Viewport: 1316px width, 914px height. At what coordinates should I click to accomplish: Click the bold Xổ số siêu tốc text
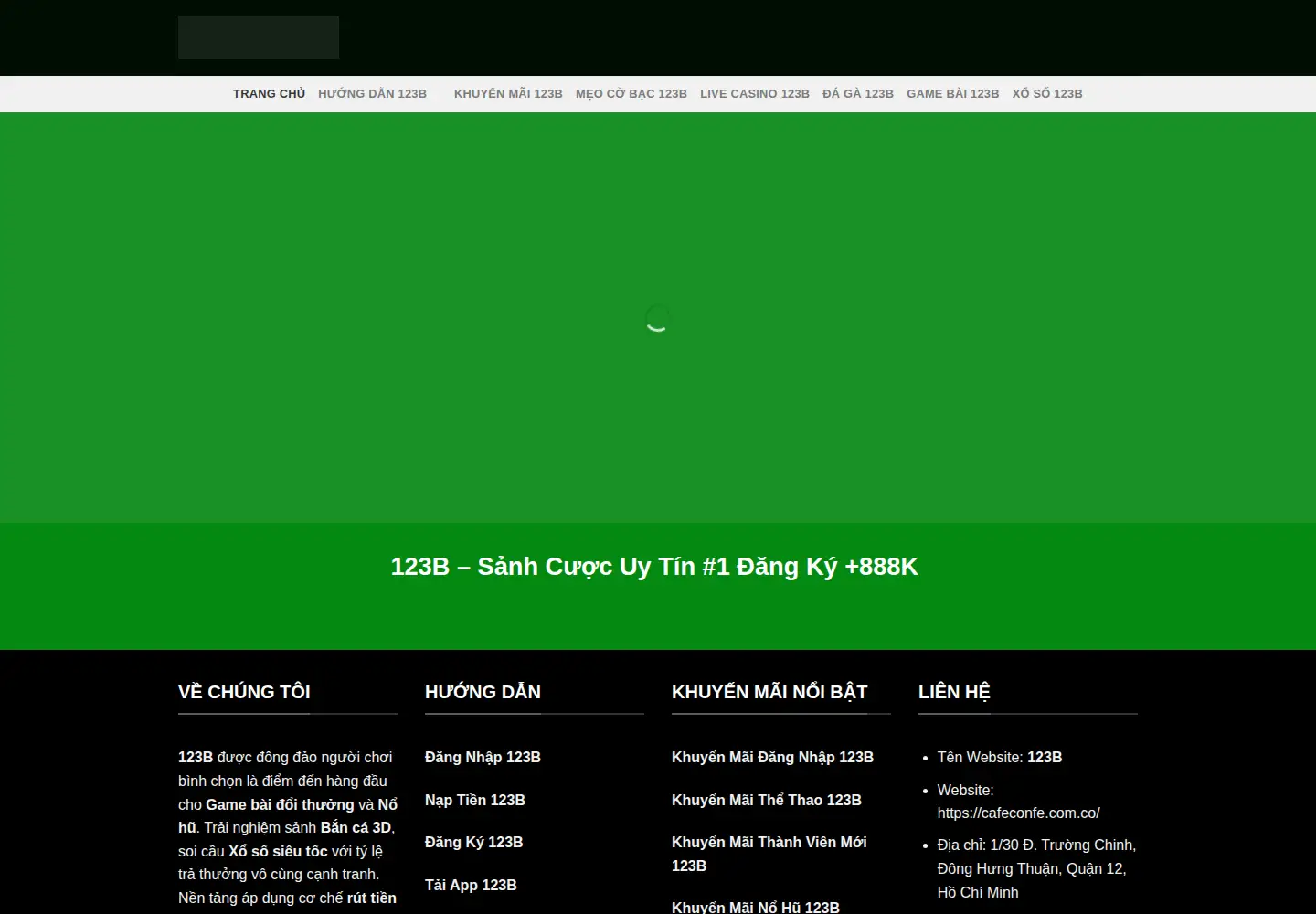tap(278, 851)
